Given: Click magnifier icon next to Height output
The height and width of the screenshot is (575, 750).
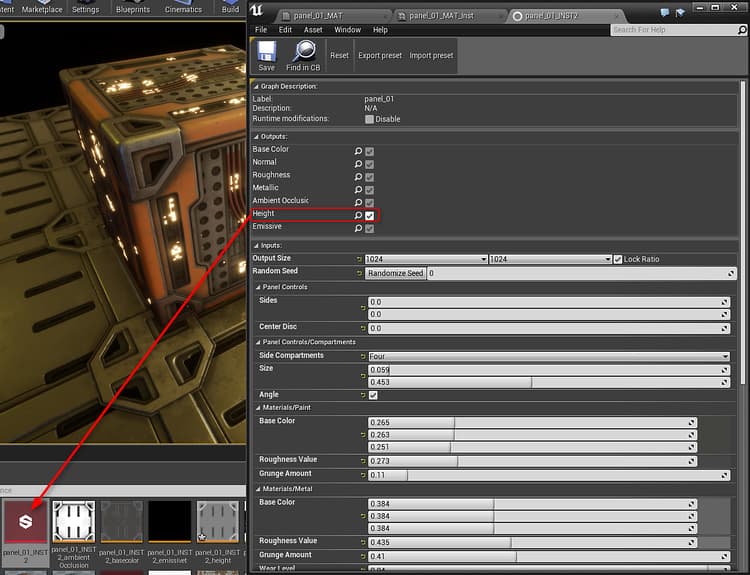Looking at the screenshot, I should pyautogui.click(x=358, y=215).
